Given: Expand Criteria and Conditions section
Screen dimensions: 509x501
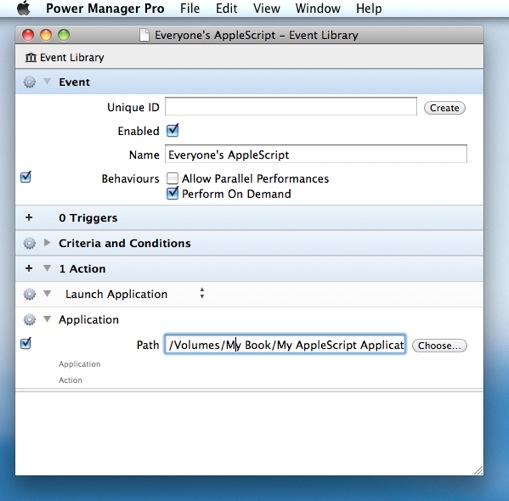Looking at the screenshot, I should point(47,242).
